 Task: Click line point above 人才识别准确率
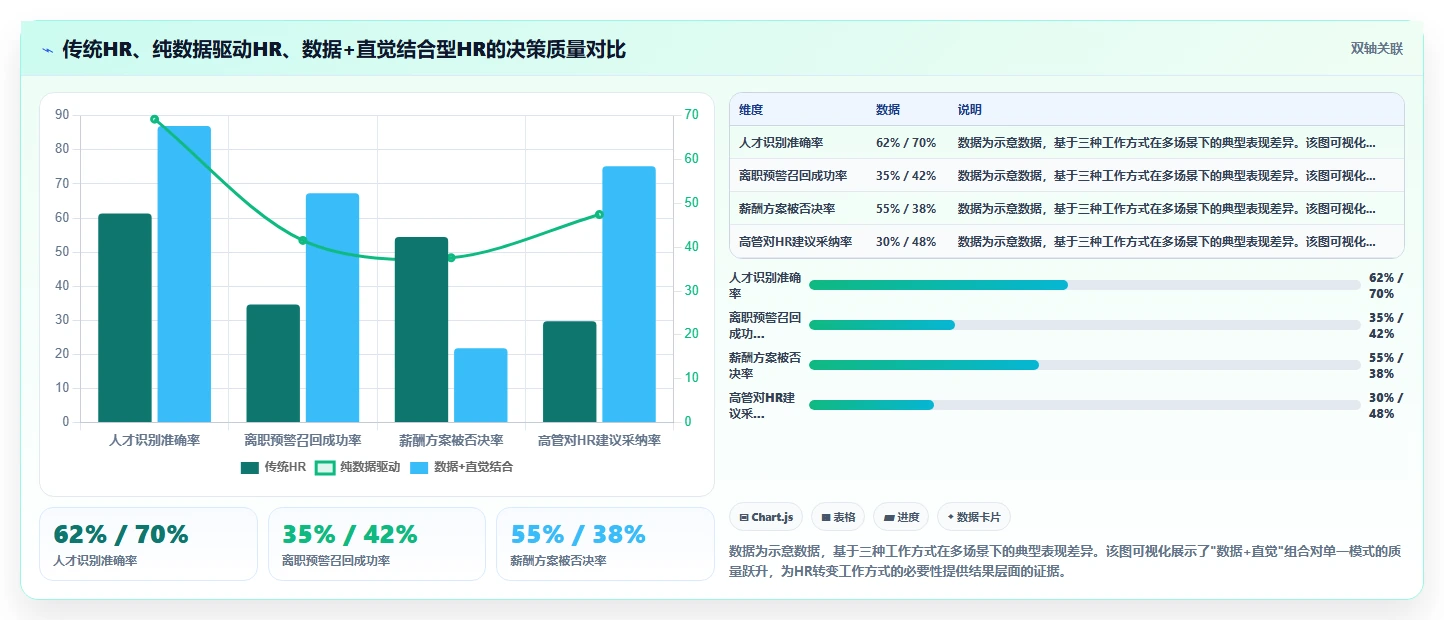(x=155, y=119)
